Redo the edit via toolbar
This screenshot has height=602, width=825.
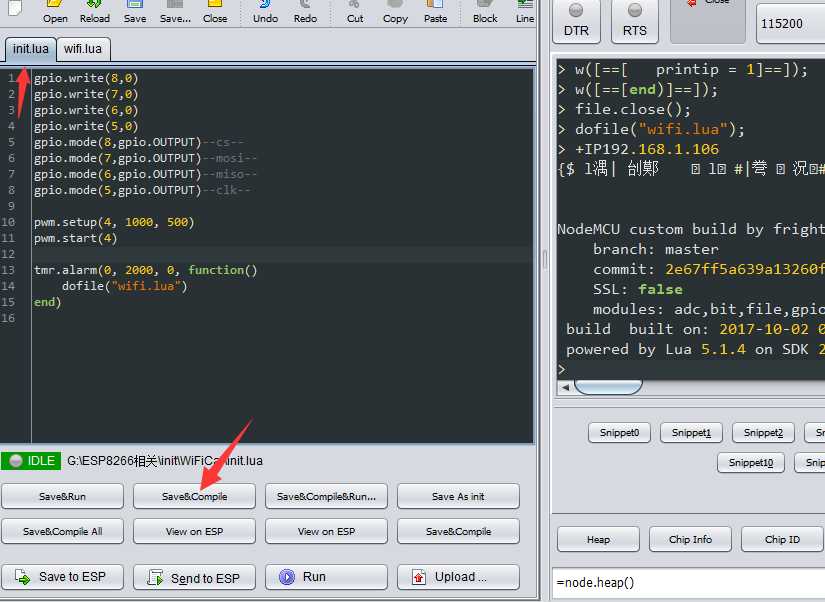[x=305, y=13]
